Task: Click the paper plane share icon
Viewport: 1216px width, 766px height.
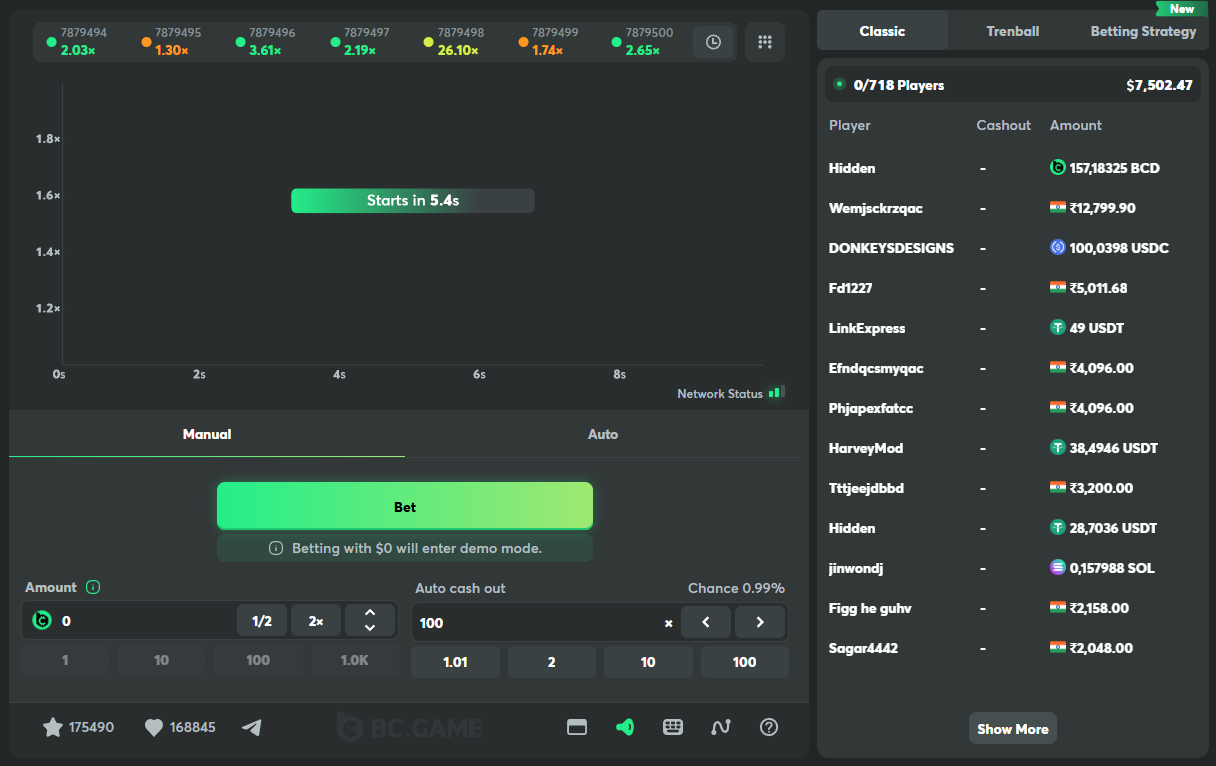Action: pyautogui.click(x=252, y=727)
